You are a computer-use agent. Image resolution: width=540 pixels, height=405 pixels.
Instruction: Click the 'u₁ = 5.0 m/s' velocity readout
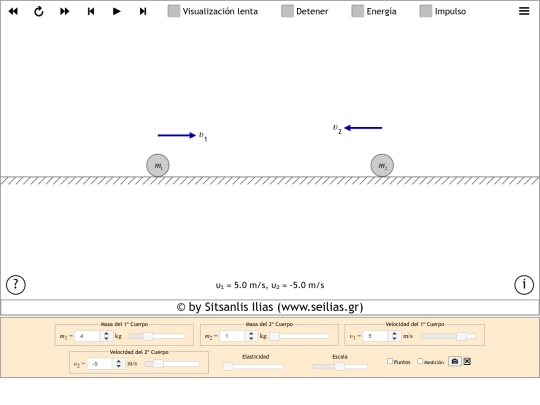(241, 285)
